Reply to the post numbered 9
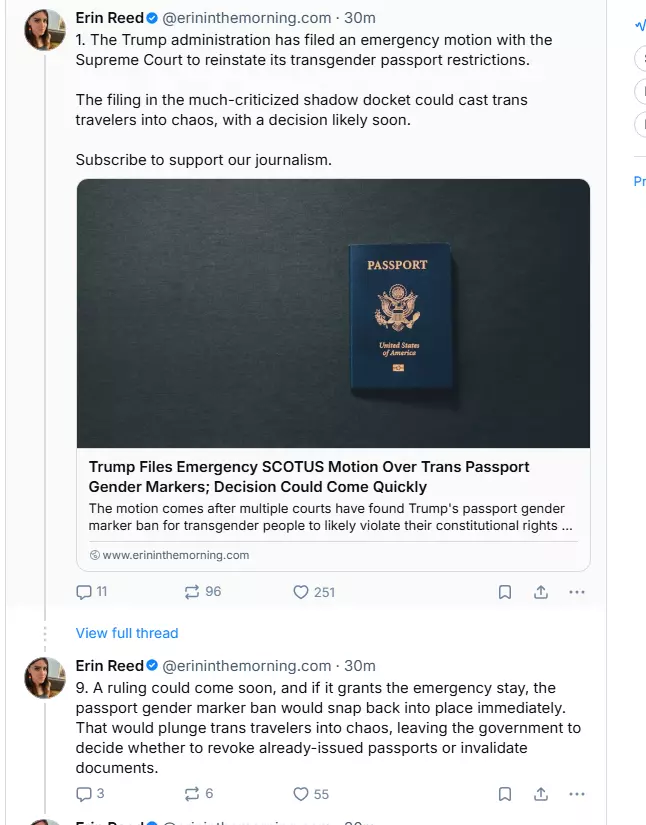This screenshot has height=825, width=646. [85, 794]
